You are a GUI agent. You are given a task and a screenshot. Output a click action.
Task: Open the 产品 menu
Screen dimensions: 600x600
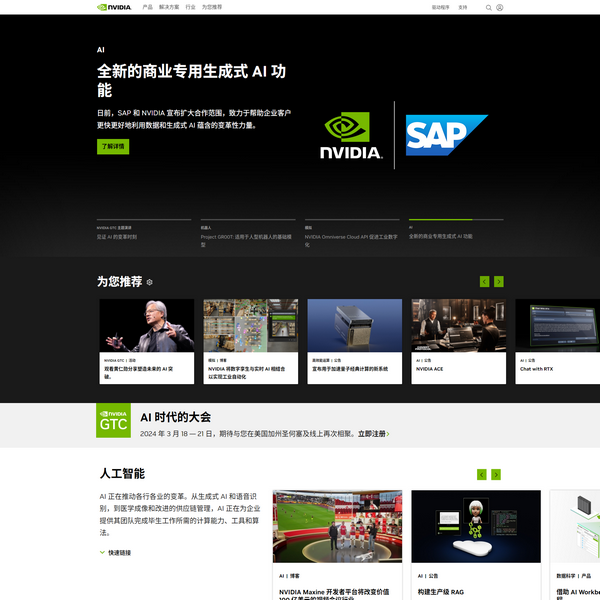pos(148,7)
